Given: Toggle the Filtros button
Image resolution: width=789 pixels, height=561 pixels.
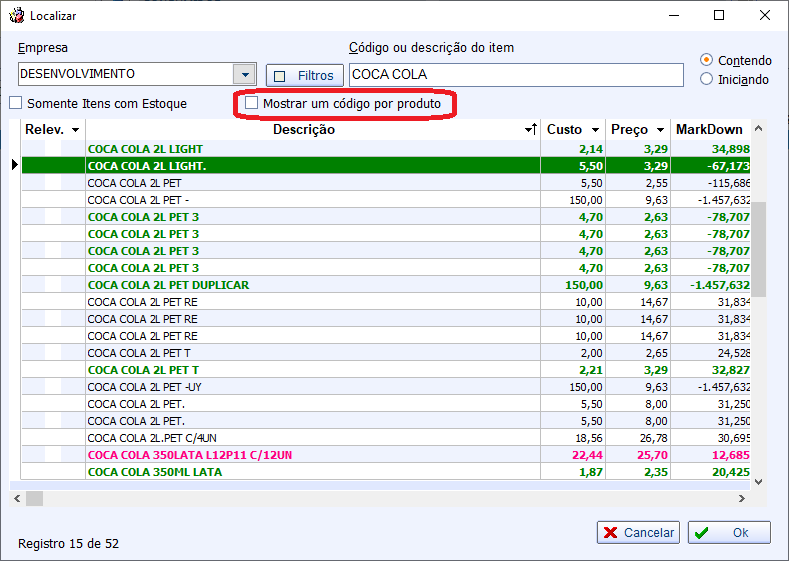Looking at the screenshot, I should (305, 75).
